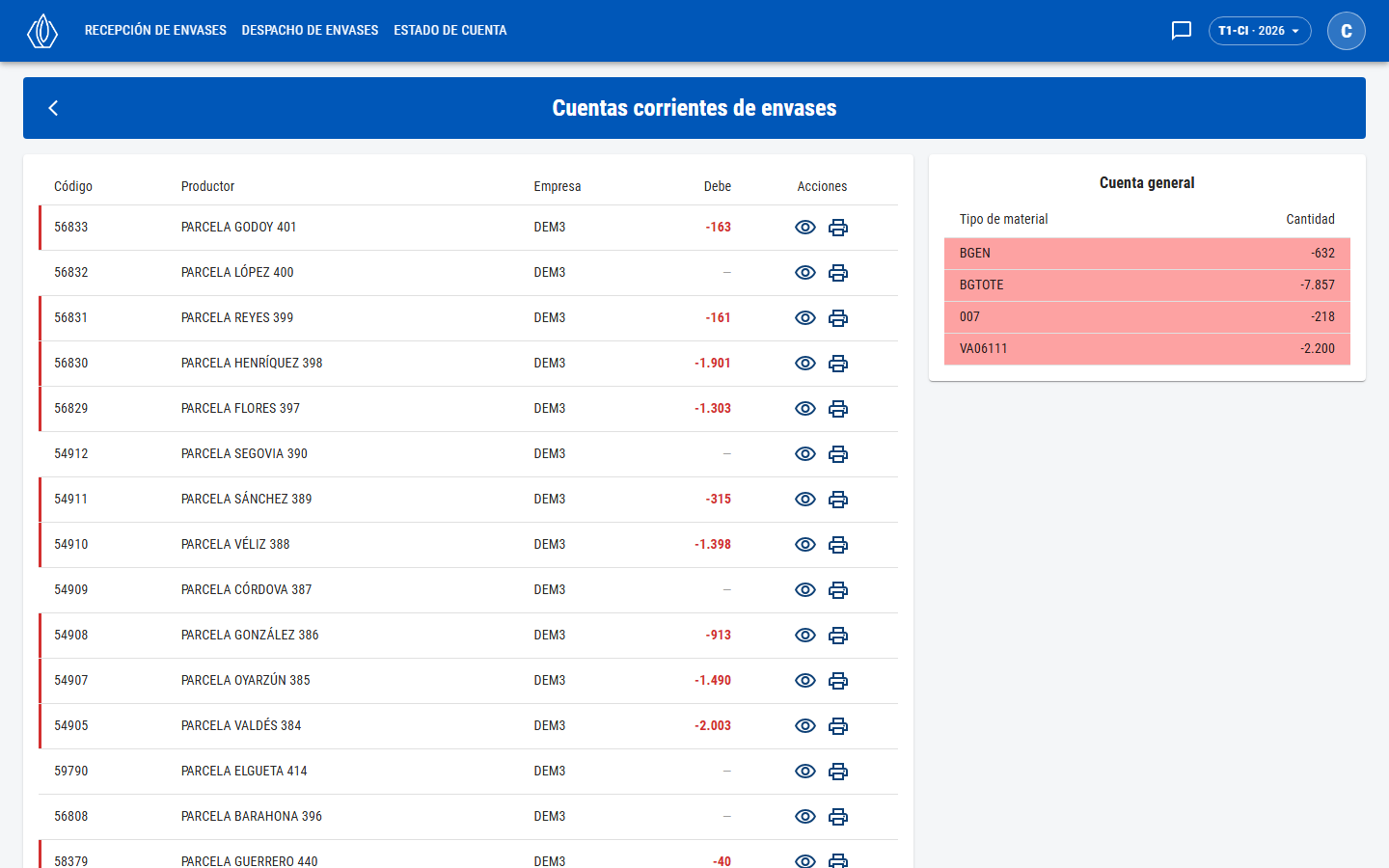Open the user avatar C menu

(1347, 31)
